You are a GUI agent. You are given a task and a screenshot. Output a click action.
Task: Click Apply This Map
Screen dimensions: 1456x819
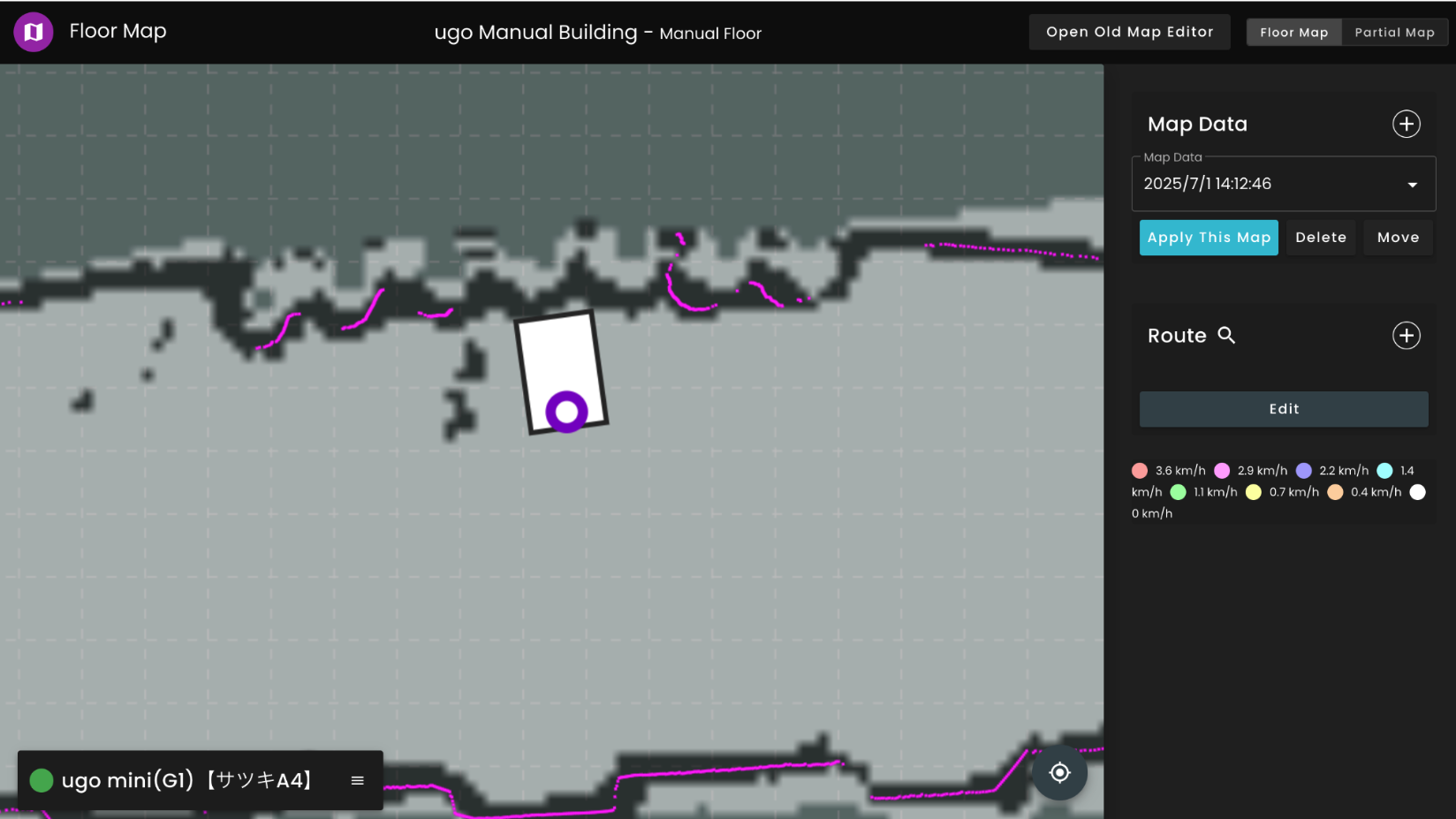[1209, 237]
